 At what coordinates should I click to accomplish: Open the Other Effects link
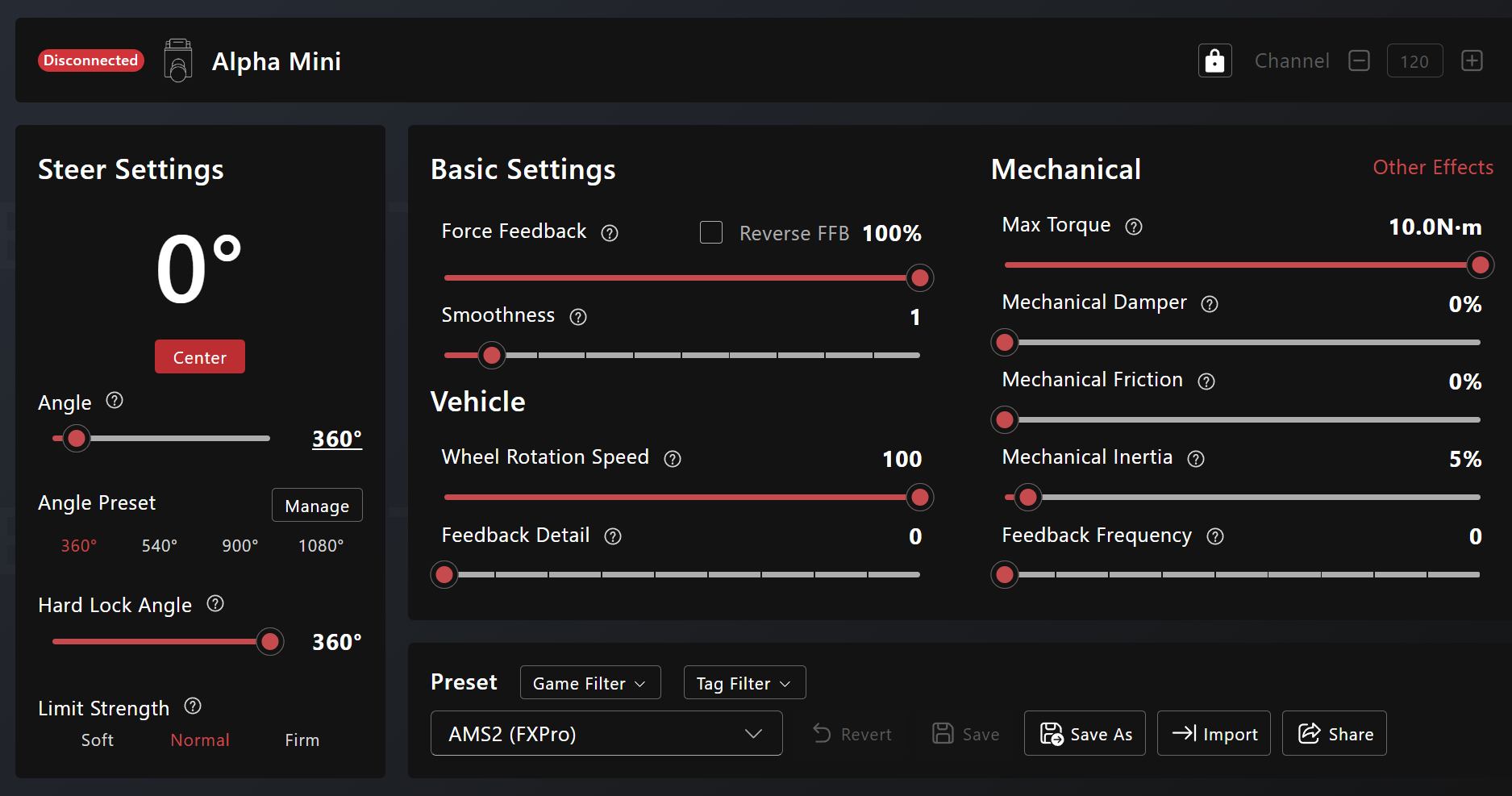coord(1433,167)
